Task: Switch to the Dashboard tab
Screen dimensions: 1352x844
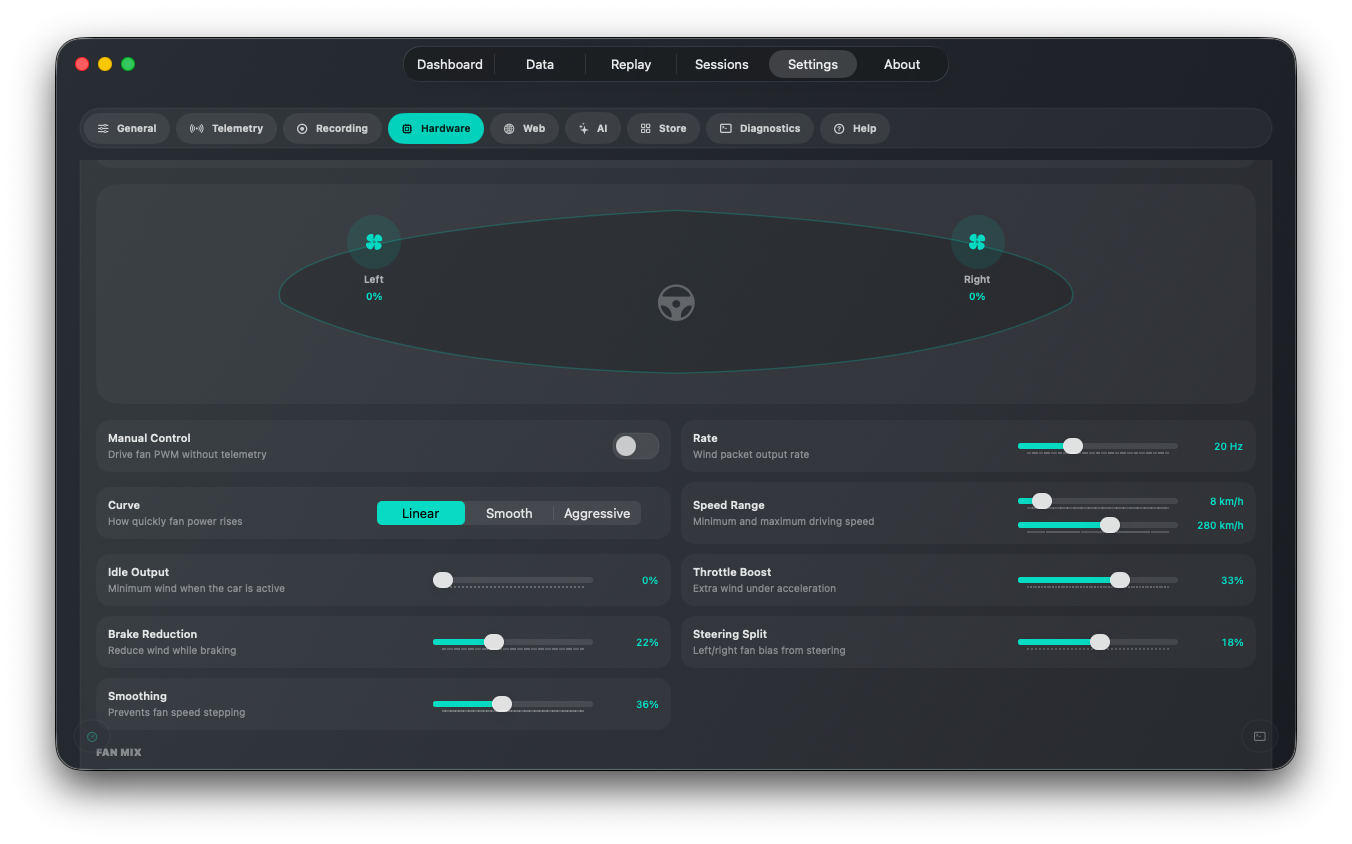Action: coord(450,64)
